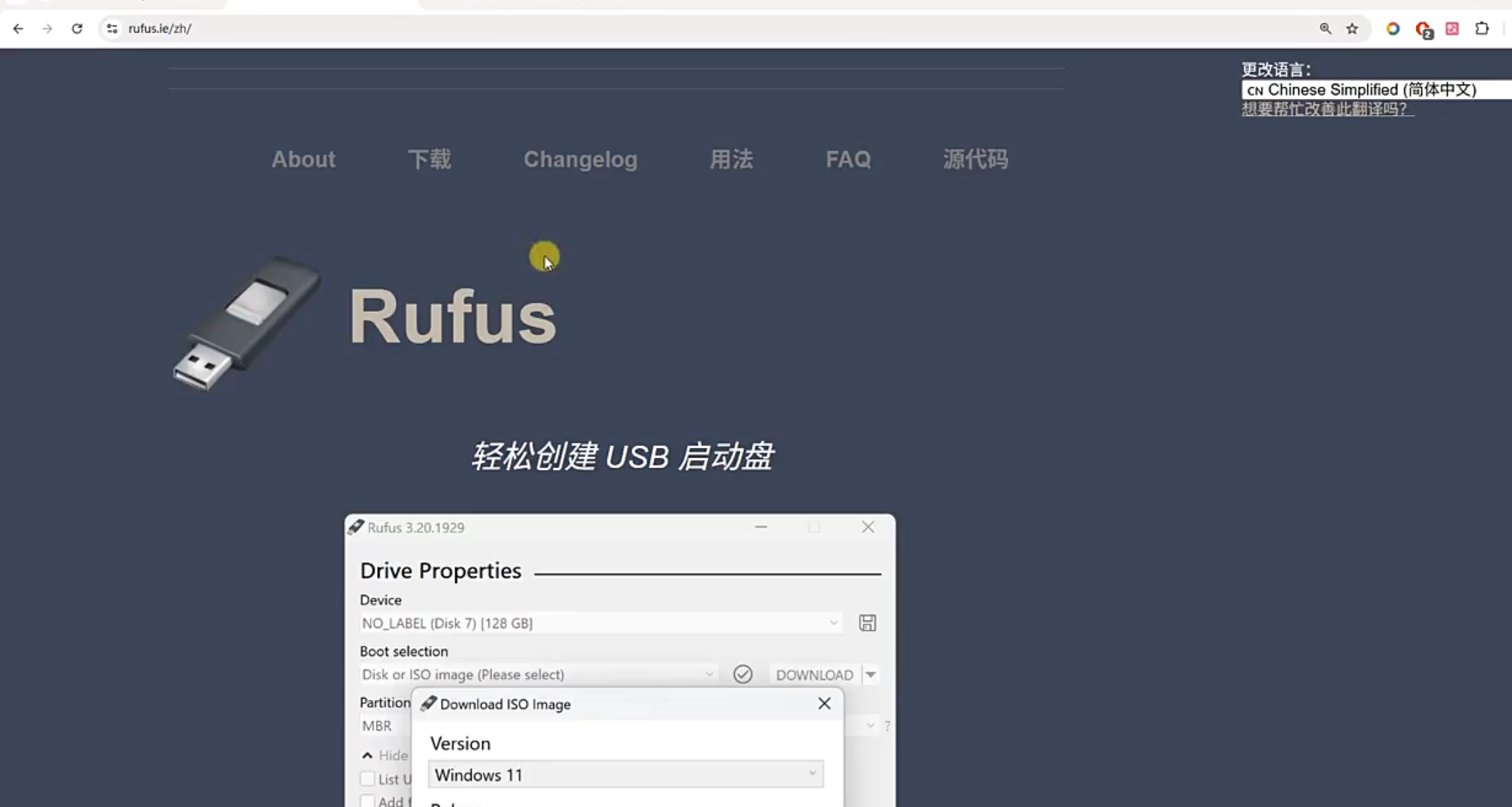Open the extensions puzzle menu
Viewport: 1512px width, 807px height.
pyautogui.click(x=1482, y=29)
